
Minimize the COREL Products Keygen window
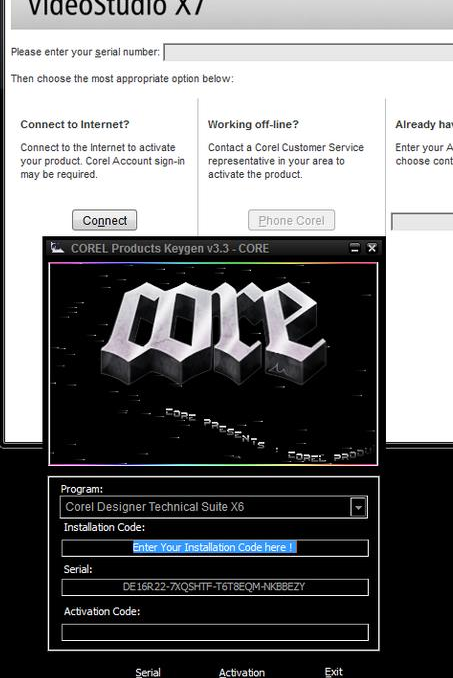click(354, 248)
